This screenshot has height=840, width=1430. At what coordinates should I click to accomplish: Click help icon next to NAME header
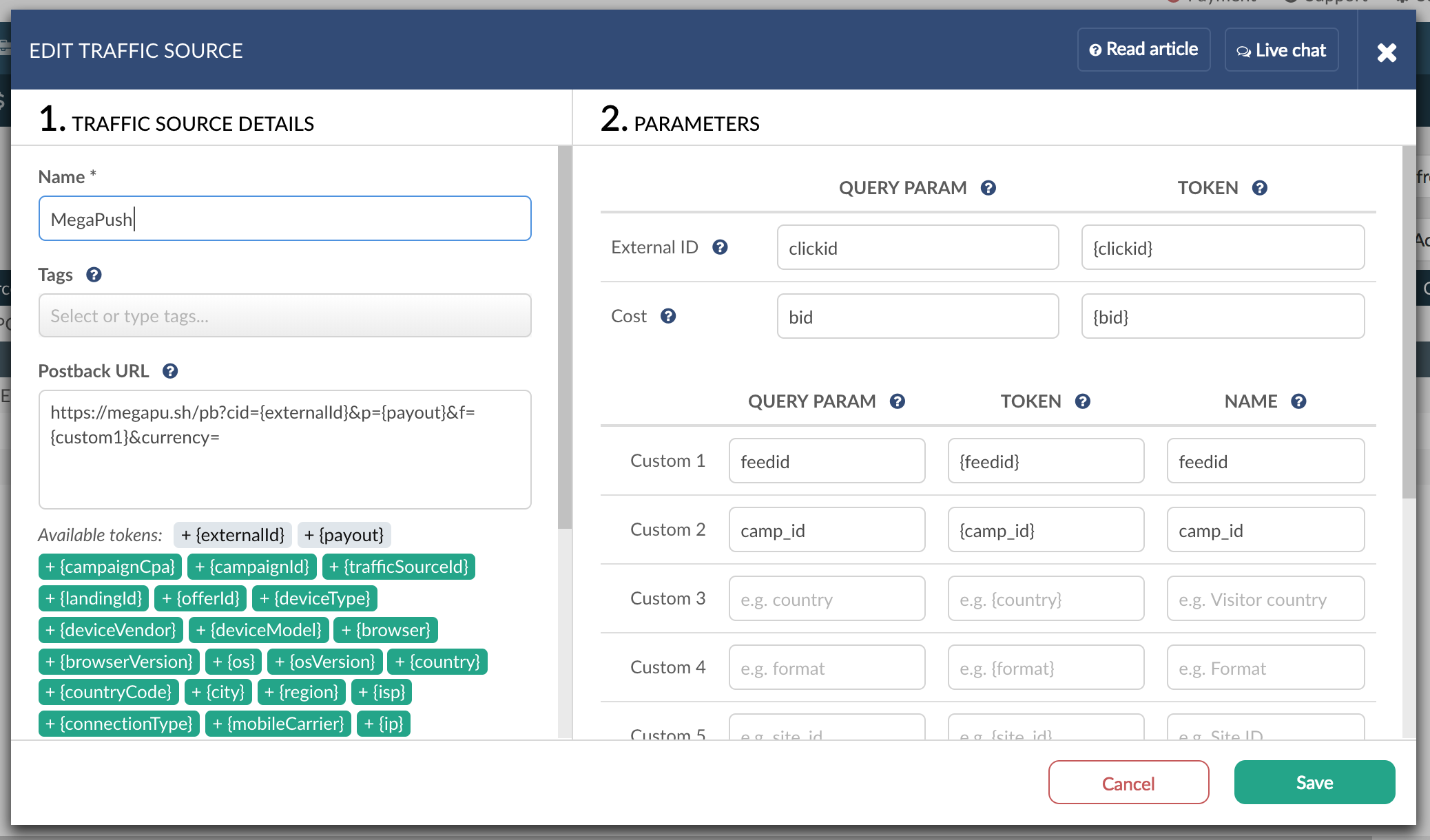1298,401
